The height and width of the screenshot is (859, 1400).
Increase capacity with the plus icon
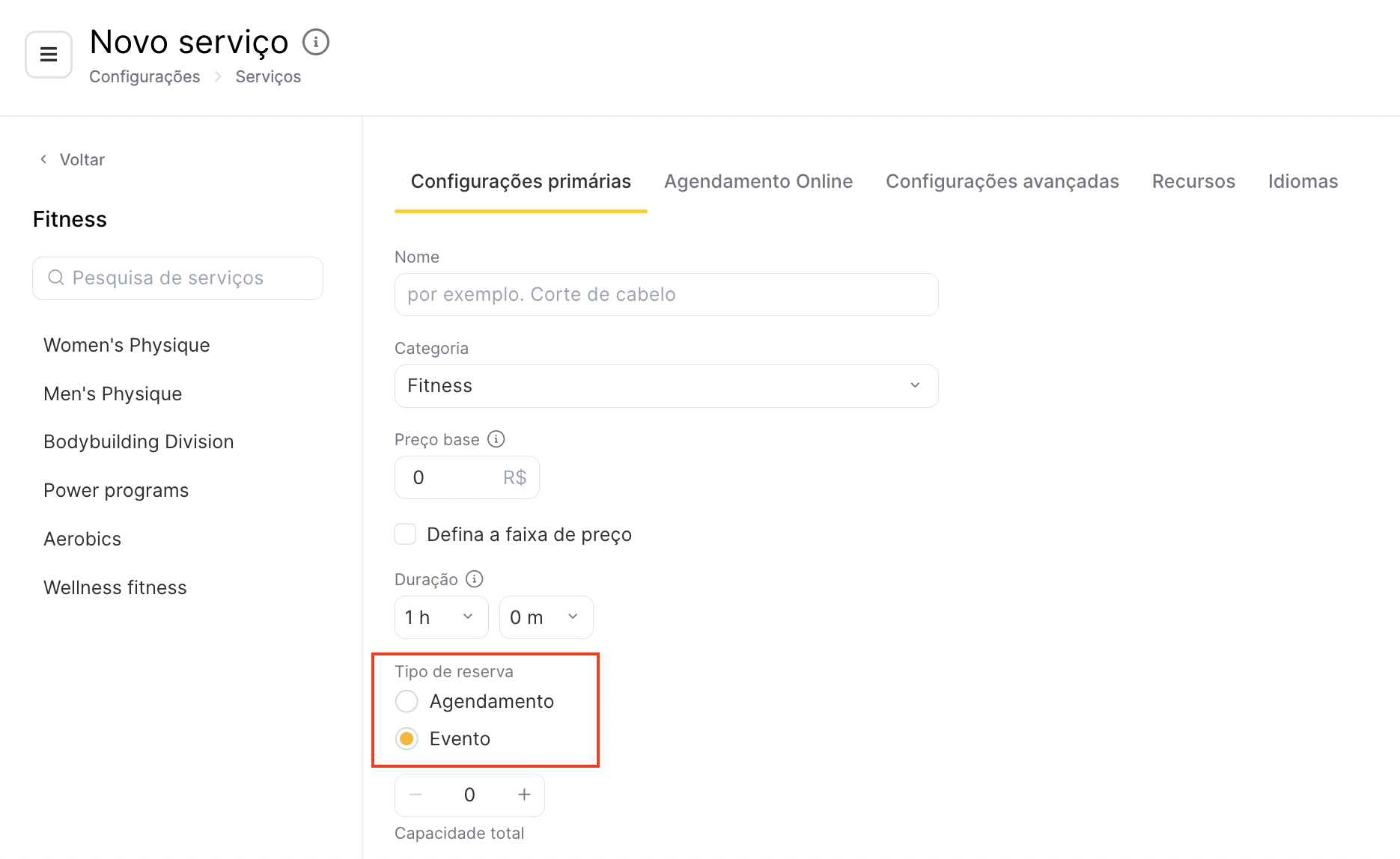click(524, 795)
